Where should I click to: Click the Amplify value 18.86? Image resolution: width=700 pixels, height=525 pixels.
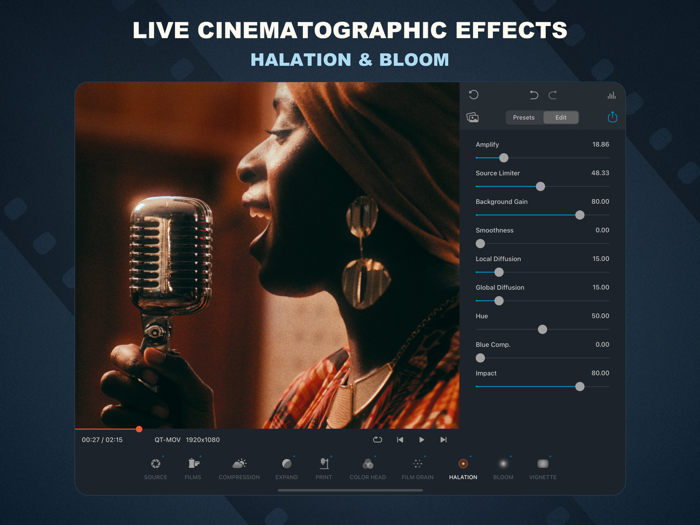click(600, 145)
